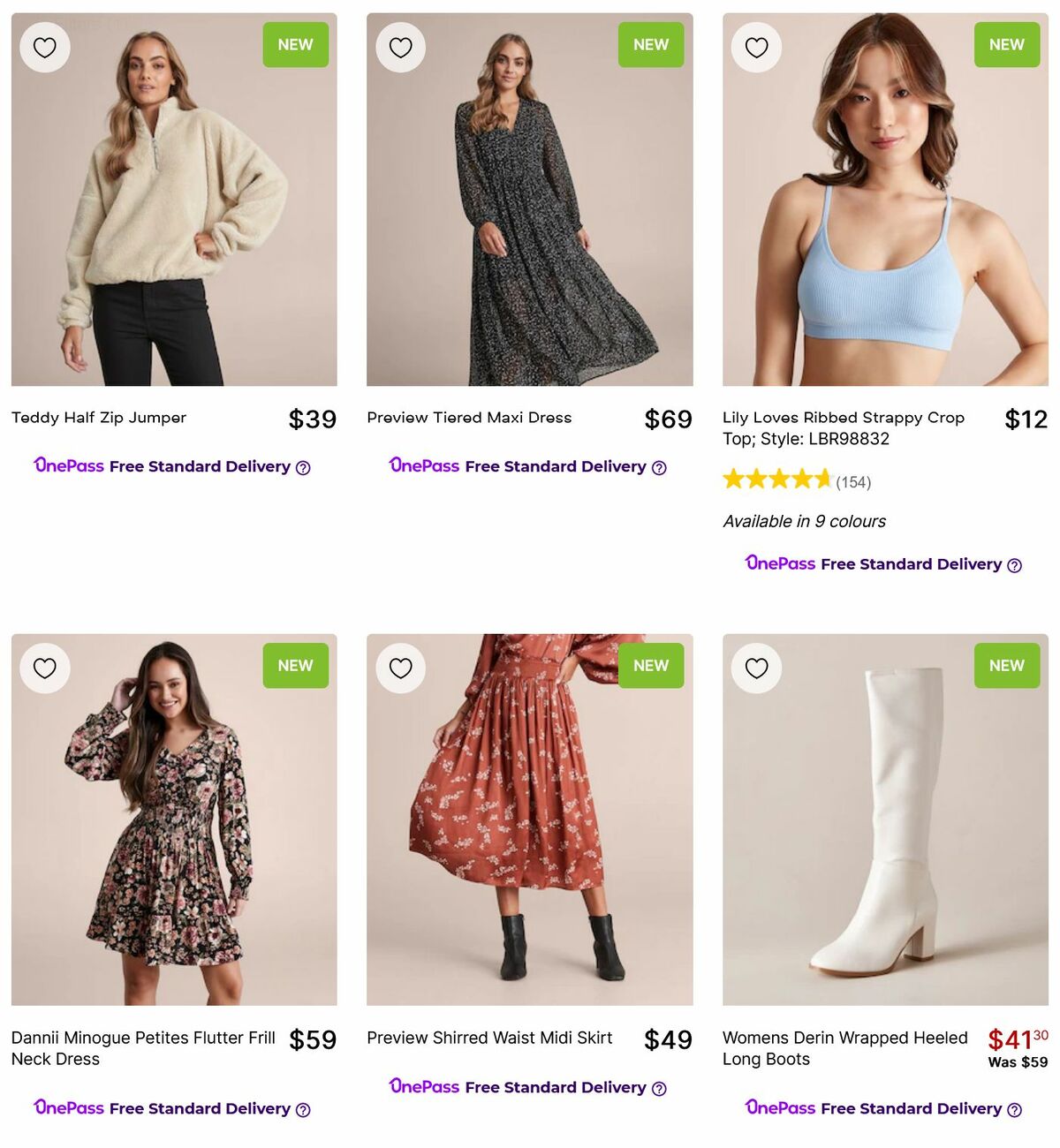Add Dannii Minogue Petites dress to wishlist

tap(45, 668)
